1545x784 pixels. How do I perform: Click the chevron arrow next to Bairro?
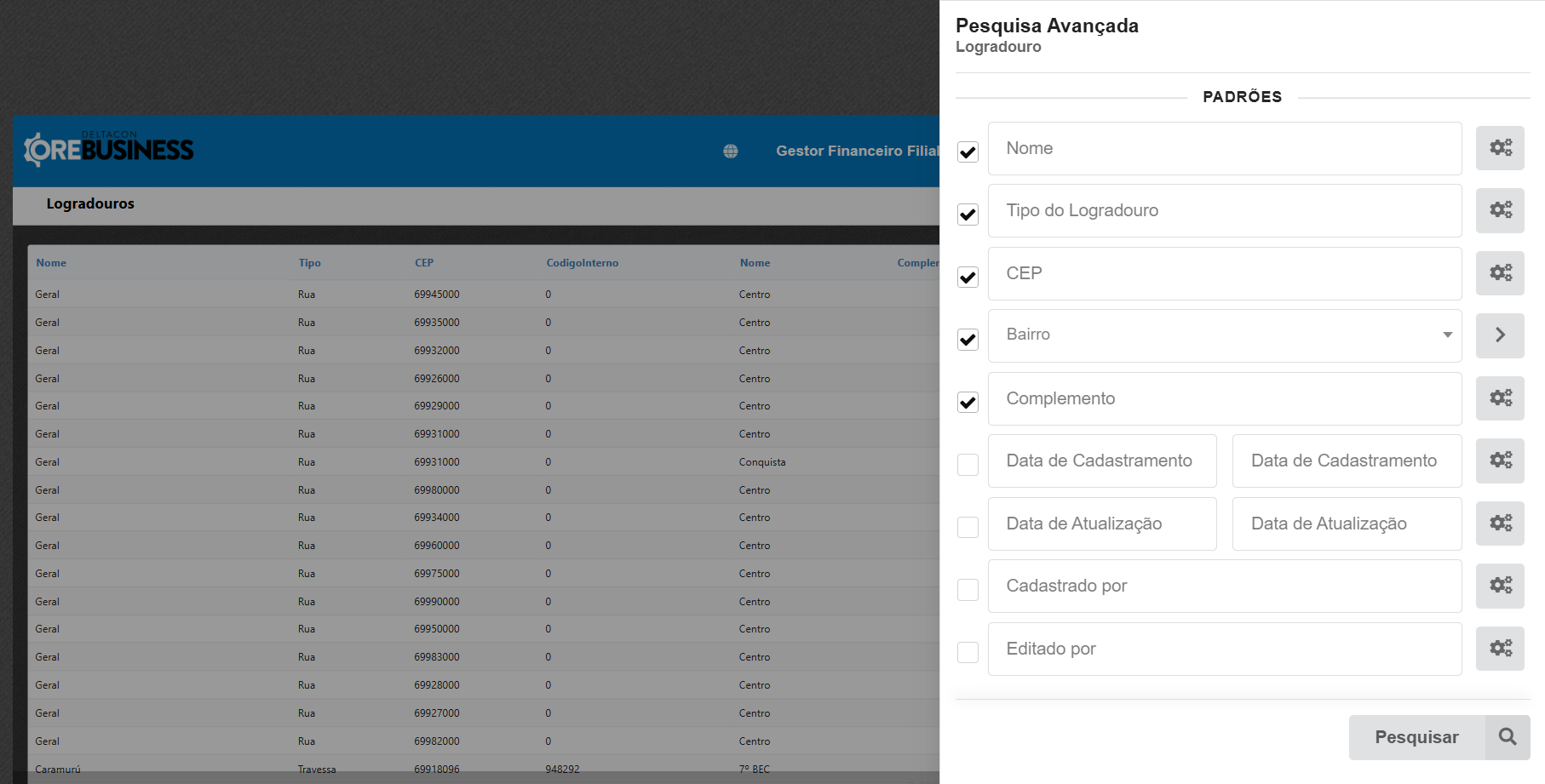click(1499, 335)
